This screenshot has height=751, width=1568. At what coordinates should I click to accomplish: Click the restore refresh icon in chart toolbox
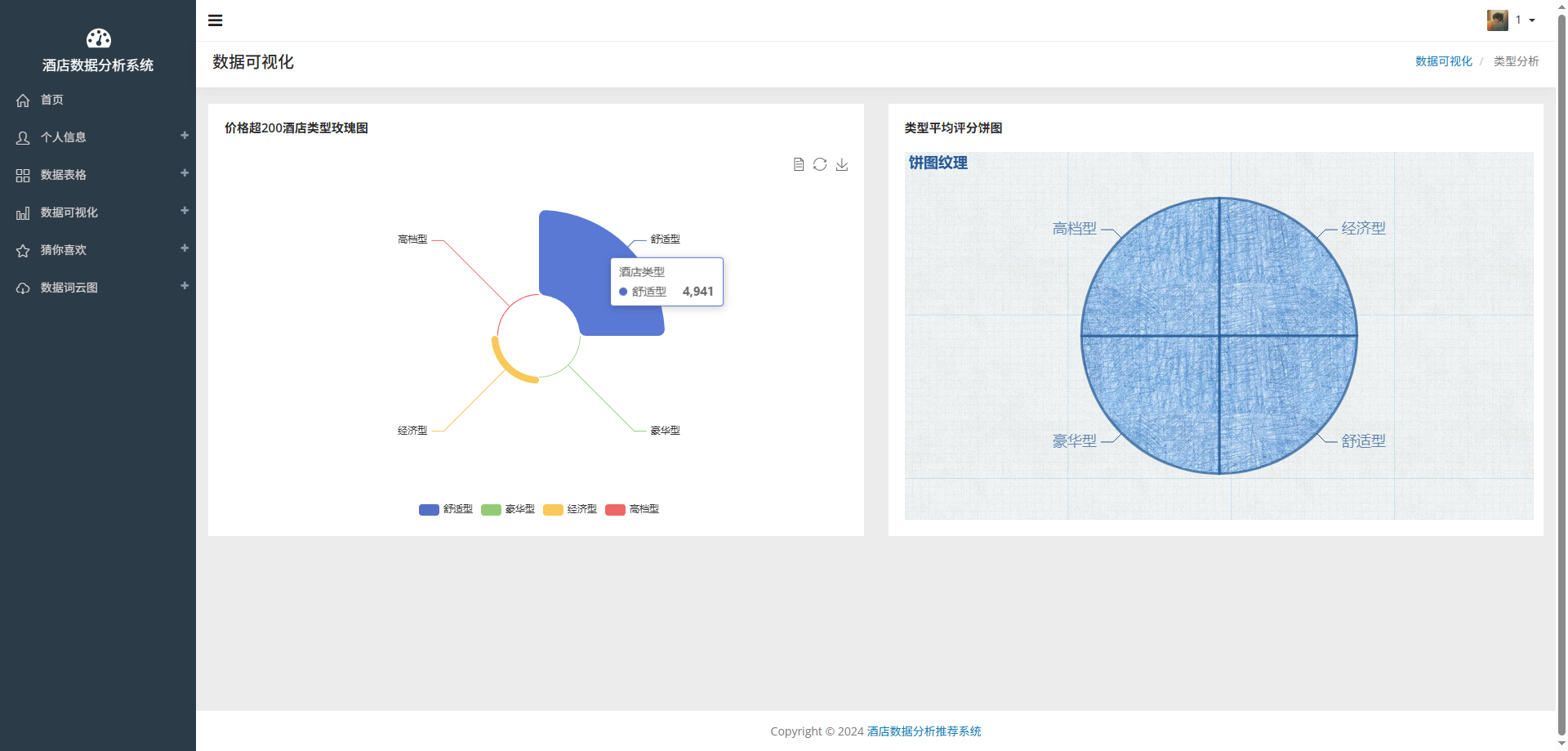pyautogui.click(x=820, y=164)
